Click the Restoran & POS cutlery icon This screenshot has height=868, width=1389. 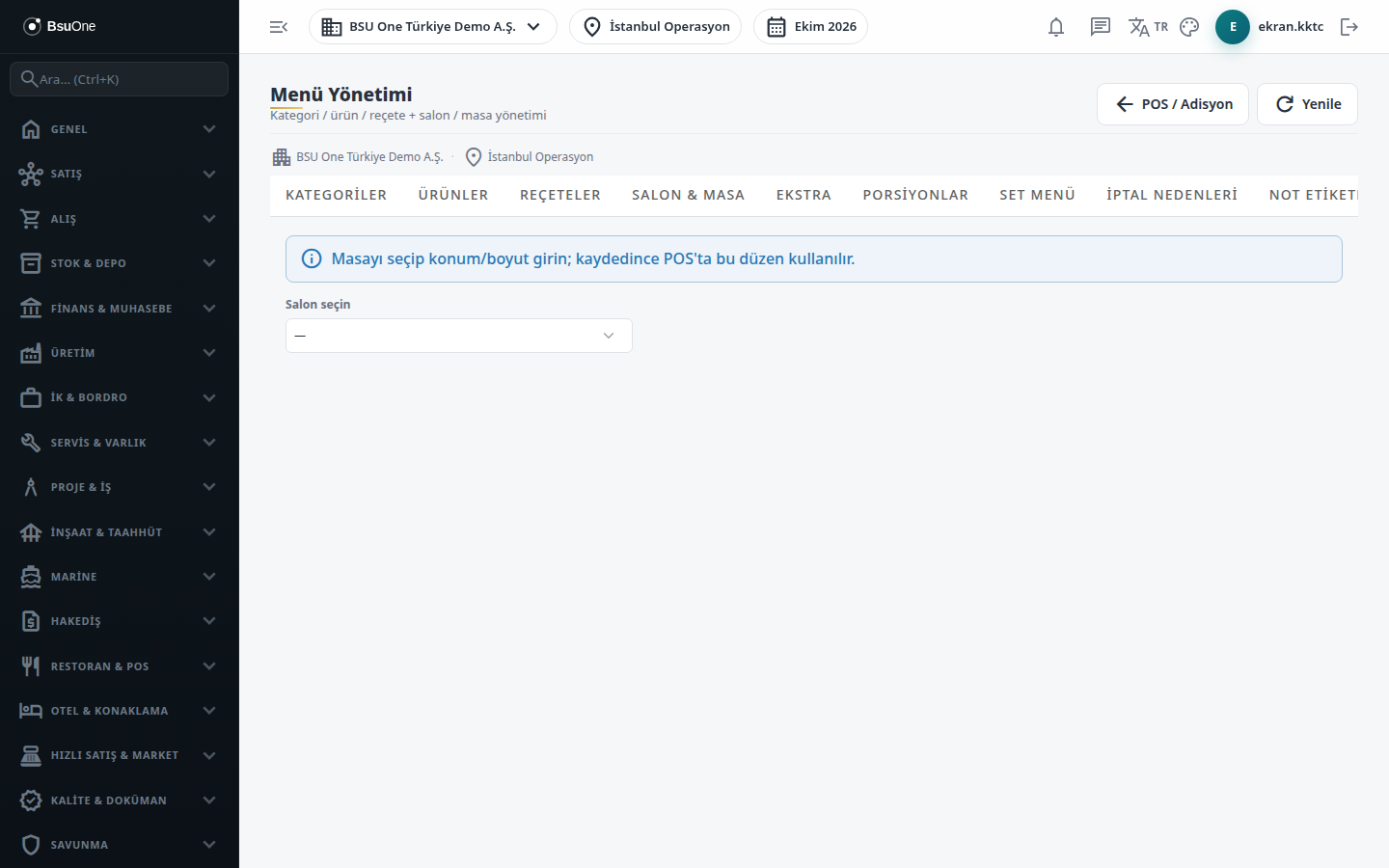[31, 666]
